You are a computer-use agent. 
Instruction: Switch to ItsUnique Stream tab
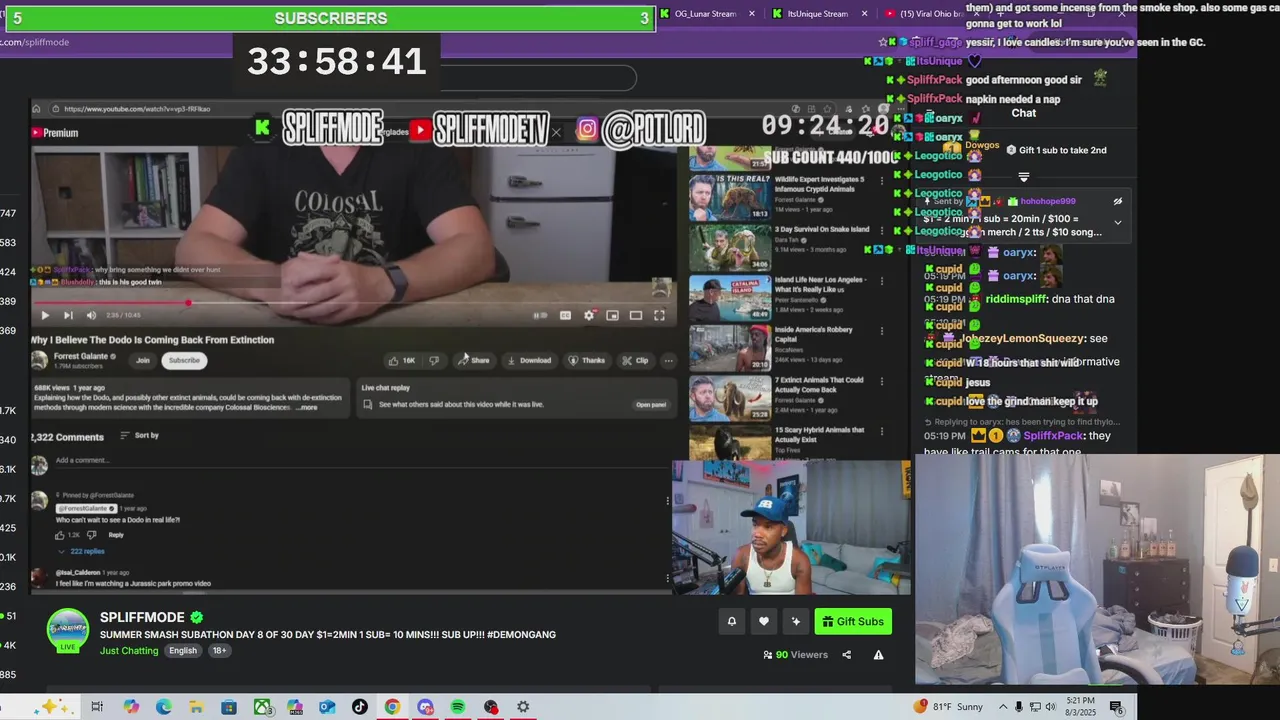(817, 14)
